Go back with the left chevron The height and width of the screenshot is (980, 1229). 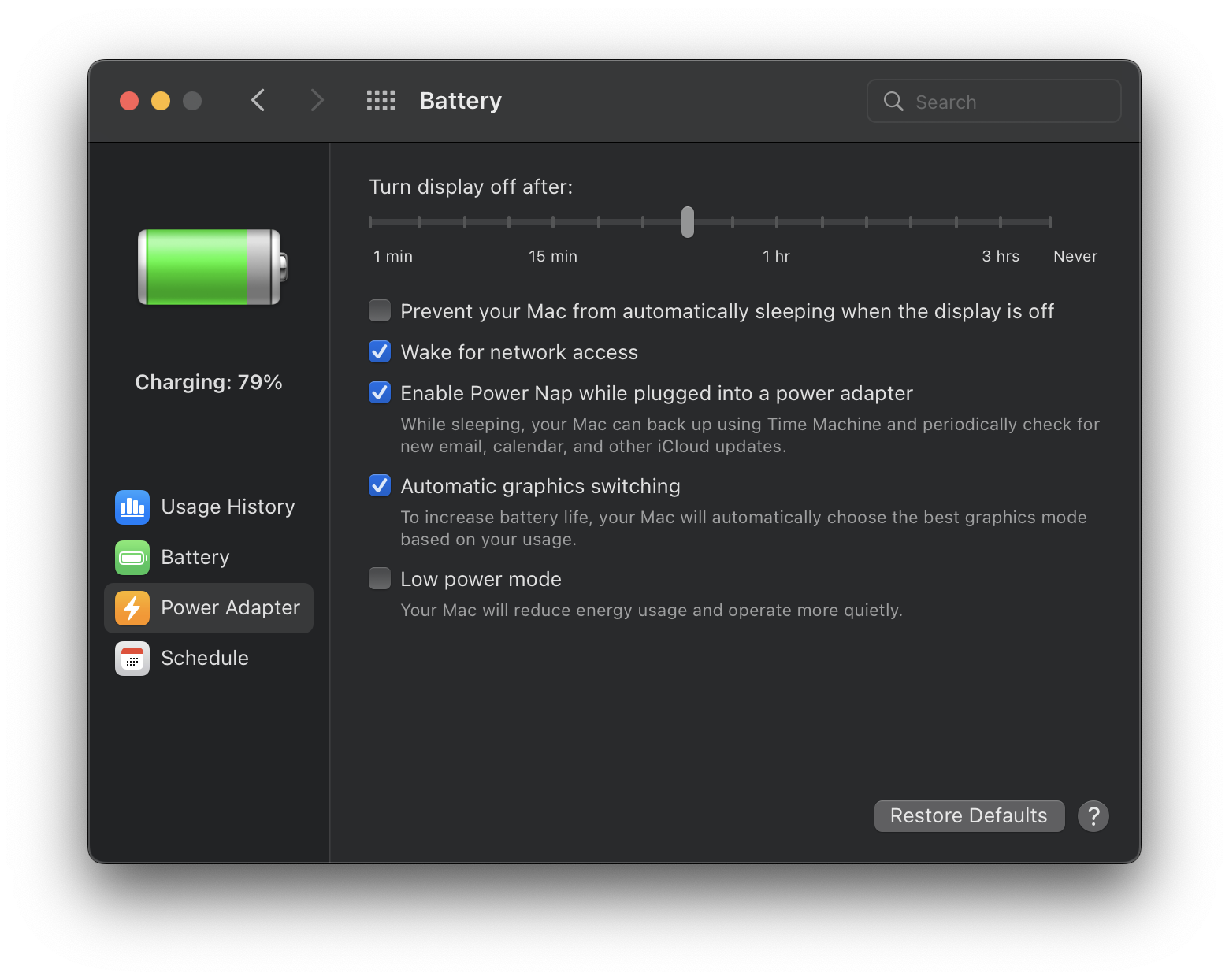click(258, 101)
